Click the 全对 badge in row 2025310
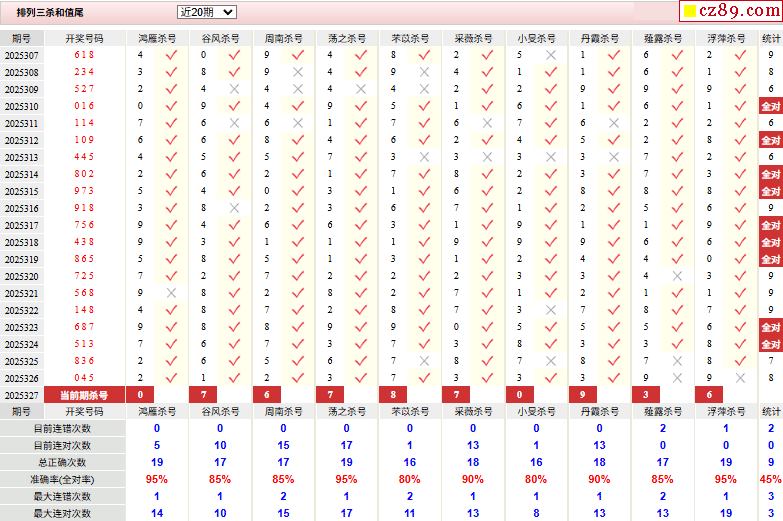Screen dimensions: 783x521 (x=771, y=106)
